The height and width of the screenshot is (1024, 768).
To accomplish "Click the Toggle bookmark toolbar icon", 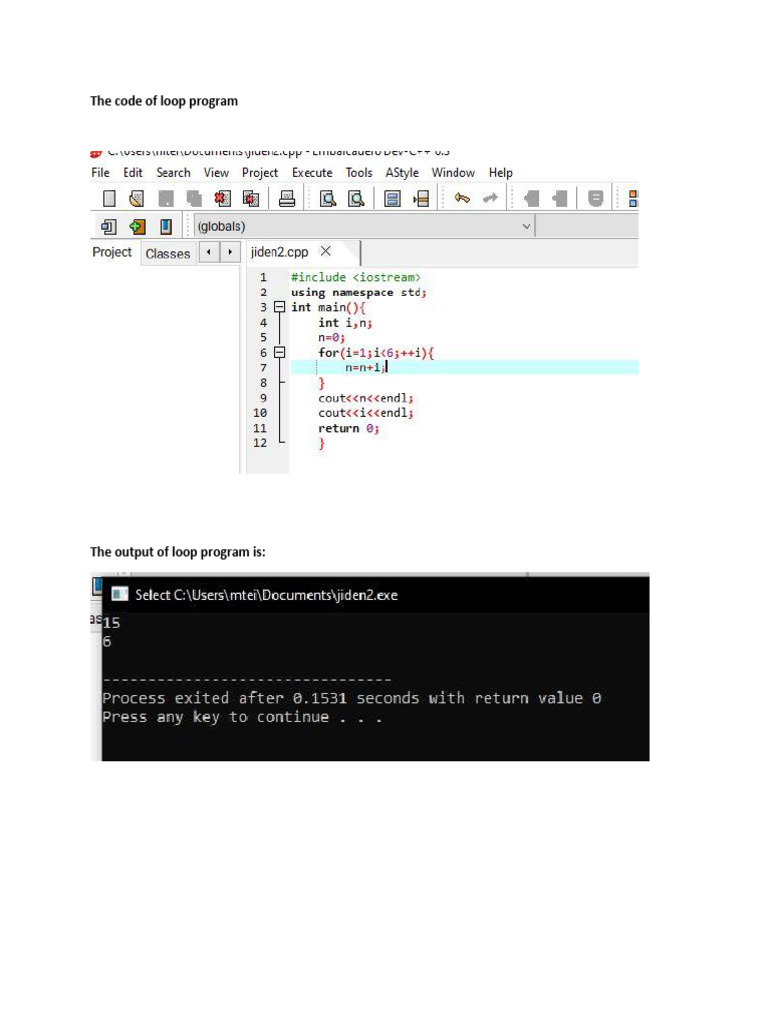I will pos(595,199).
